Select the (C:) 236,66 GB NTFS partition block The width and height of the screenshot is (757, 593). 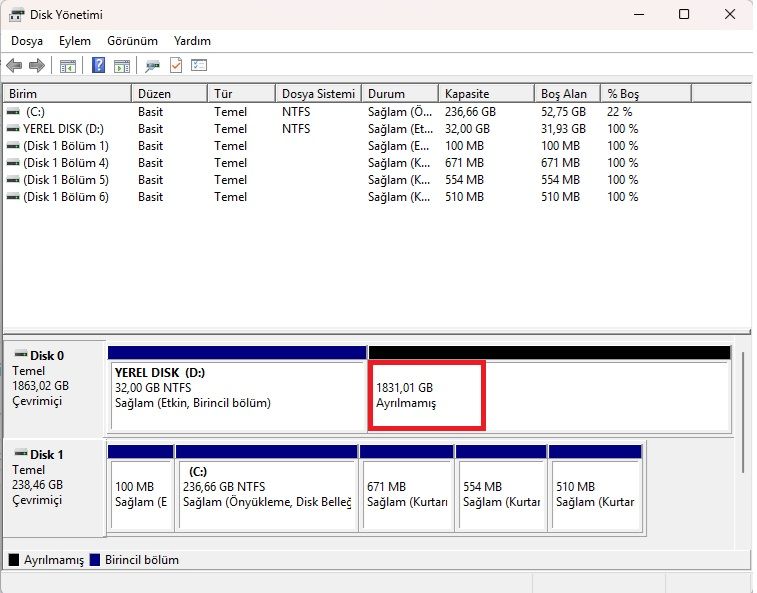pyautogui.click(x=266, y=494)
